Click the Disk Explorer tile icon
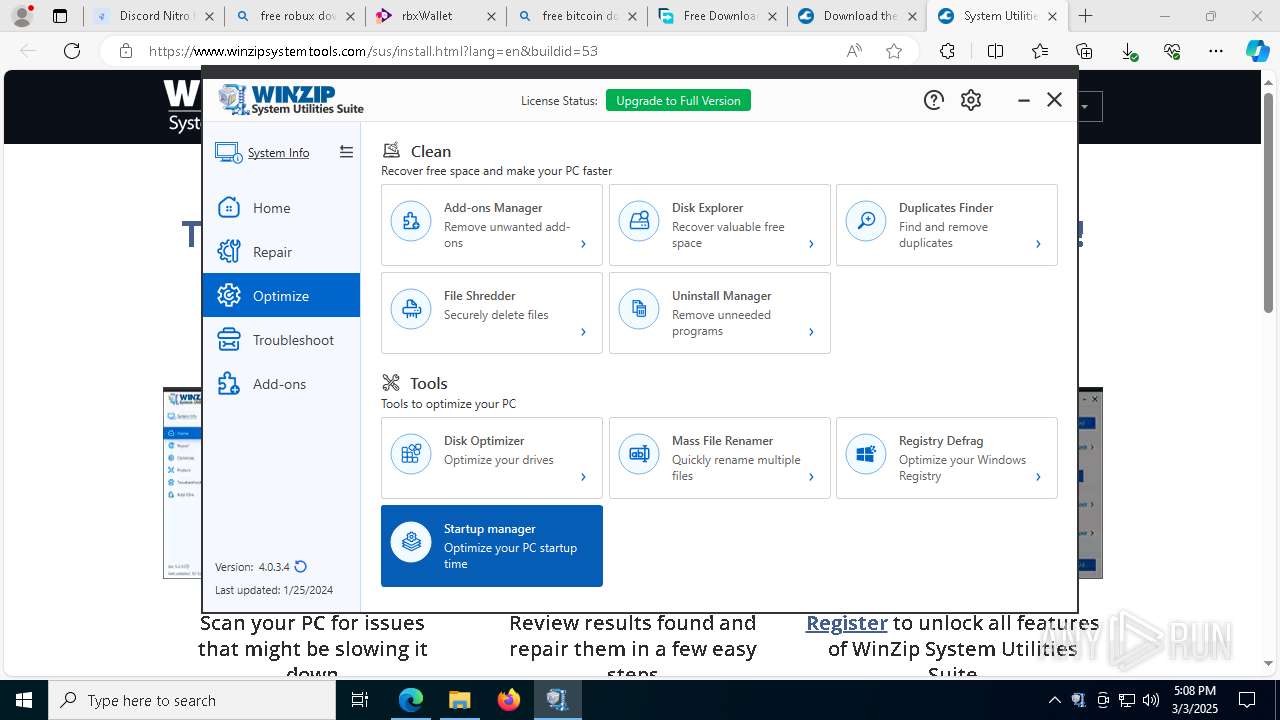 click(639, 222)
